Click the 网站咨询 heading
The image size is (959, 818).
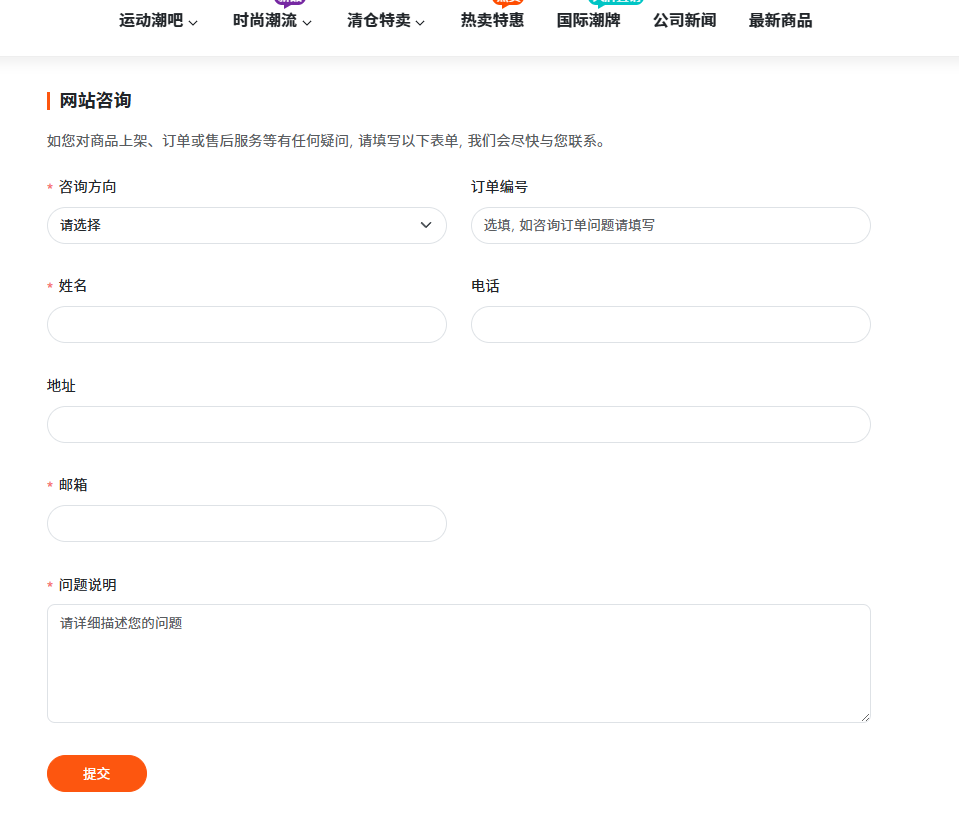pyautogui.click(x=95, y=100)
